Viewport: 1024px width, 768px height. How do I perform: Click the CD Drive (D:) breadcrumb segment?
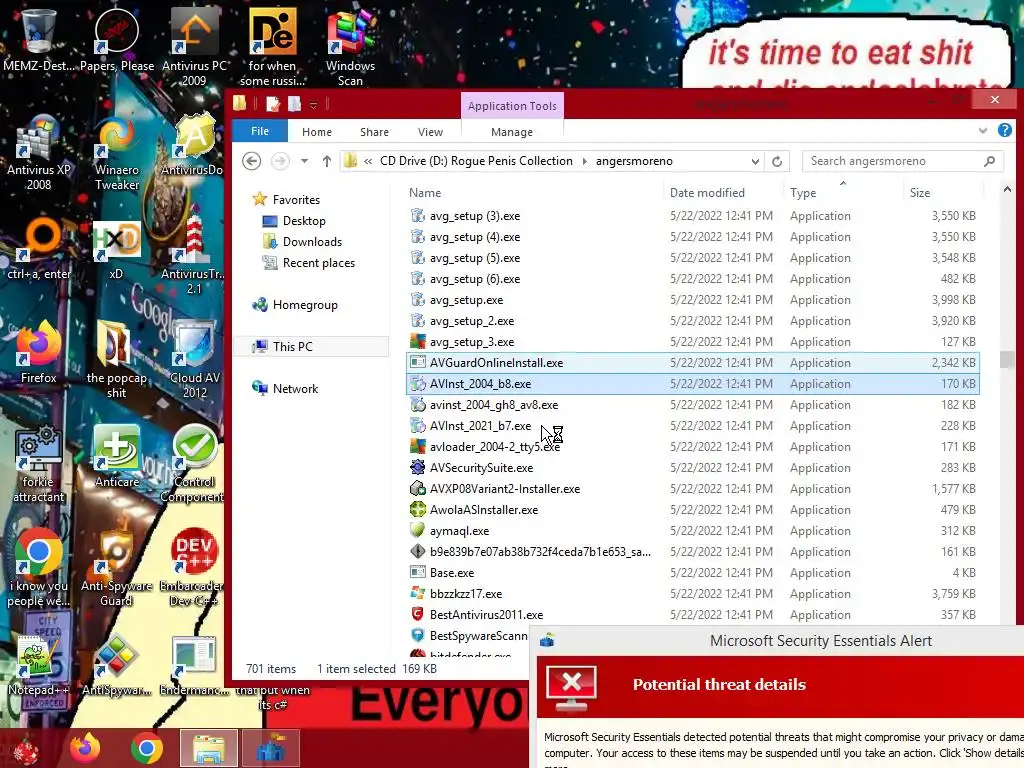tap(476, 161)
